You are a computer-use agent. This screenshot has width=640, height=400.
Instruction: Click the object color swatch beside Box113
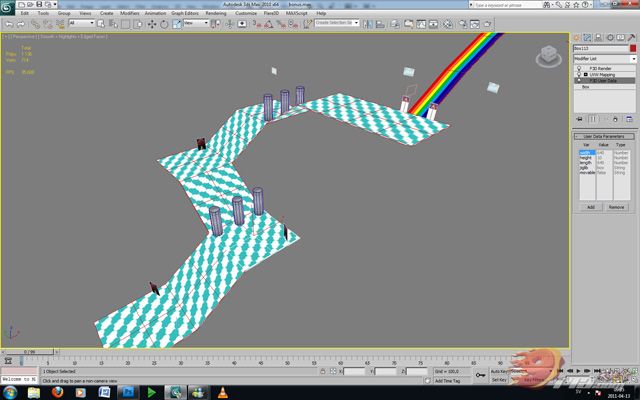tap(632, 47)
